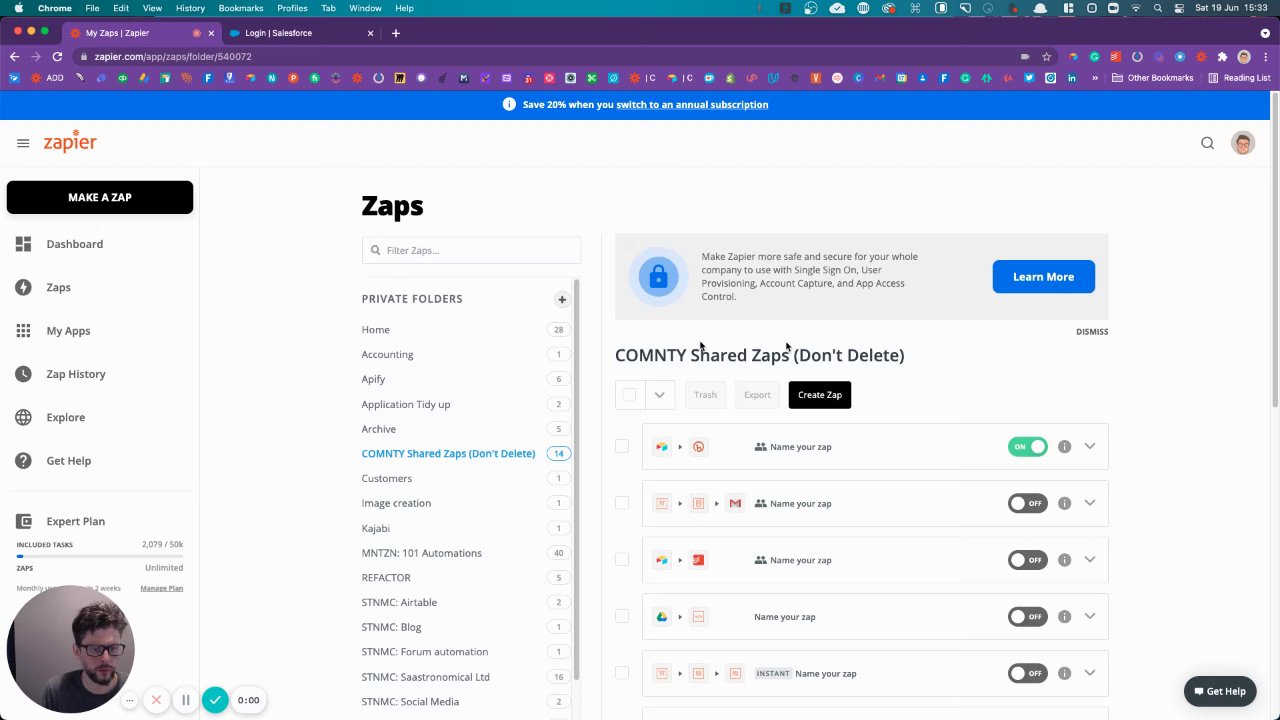The image size is (1280, 720).
Task: Click the info icon in the annual subscription banner
Action: pyautogui.click(x=509, y=104)
